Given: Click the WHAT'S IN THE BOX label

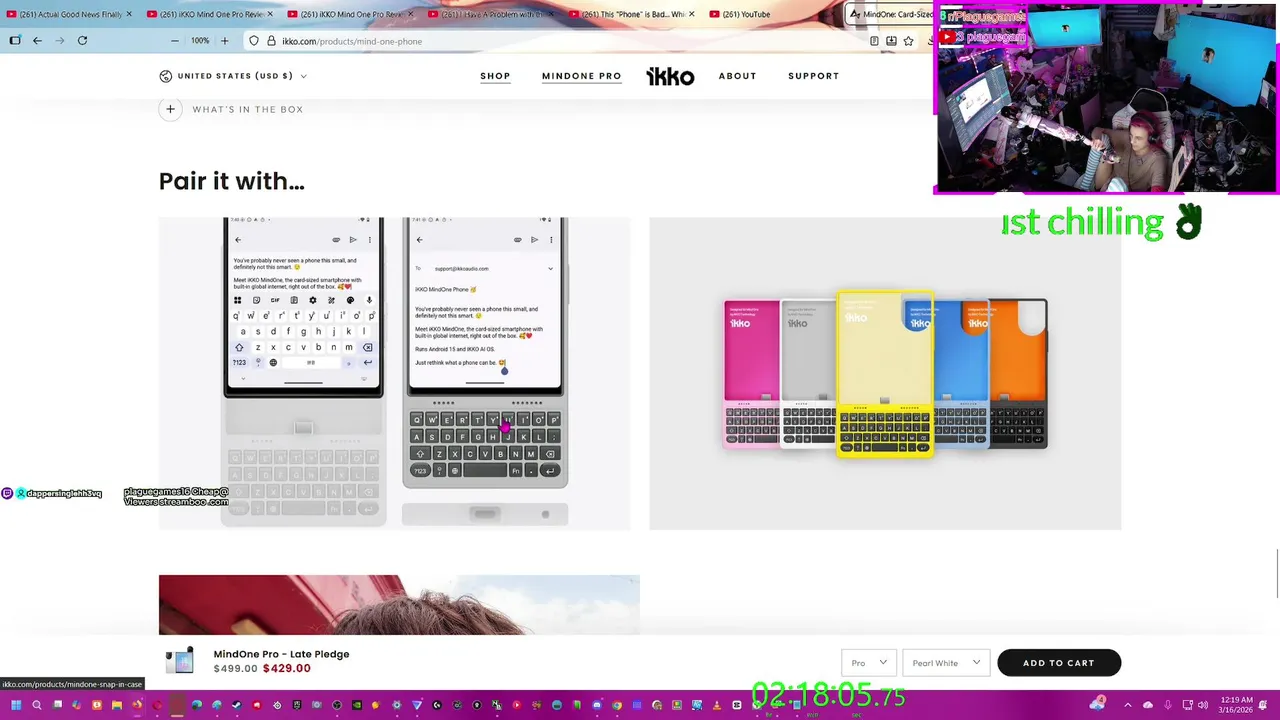Looking at the screenshot, I should coord(248,109).
